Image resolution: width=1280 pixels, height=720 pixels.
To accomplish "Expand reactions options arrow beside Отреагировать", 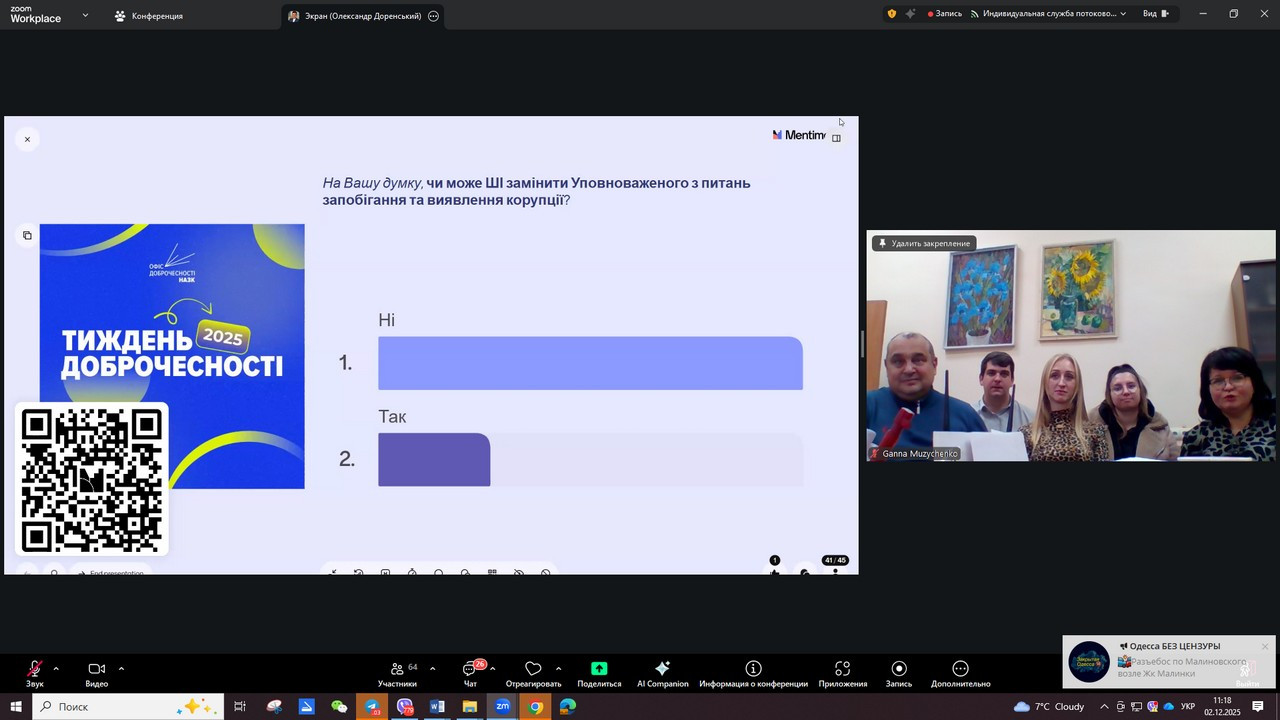I will point(558,668).
